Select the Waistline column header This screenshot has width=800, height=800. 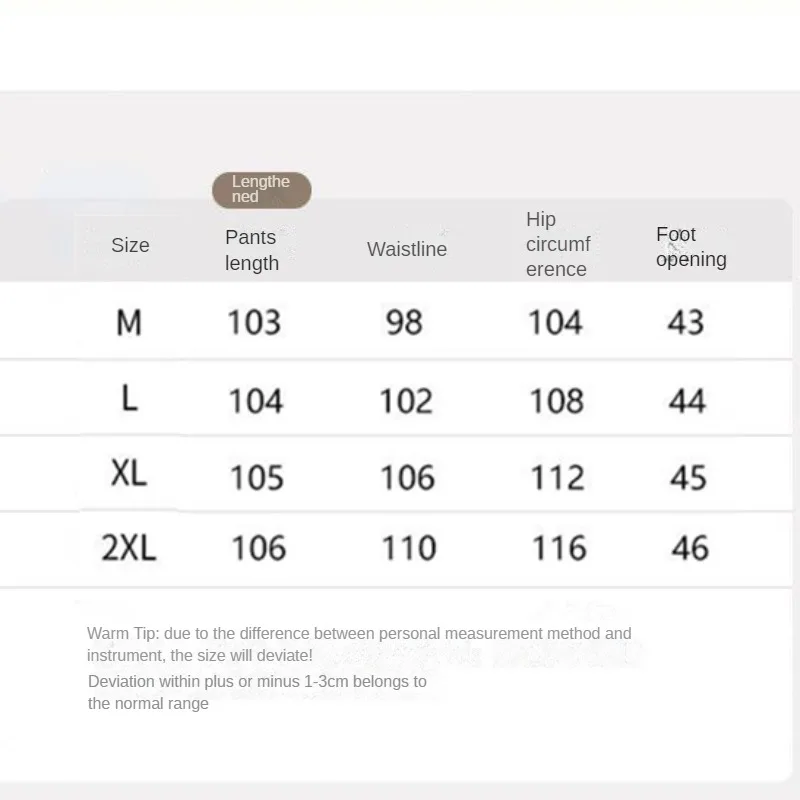[407, 249]
